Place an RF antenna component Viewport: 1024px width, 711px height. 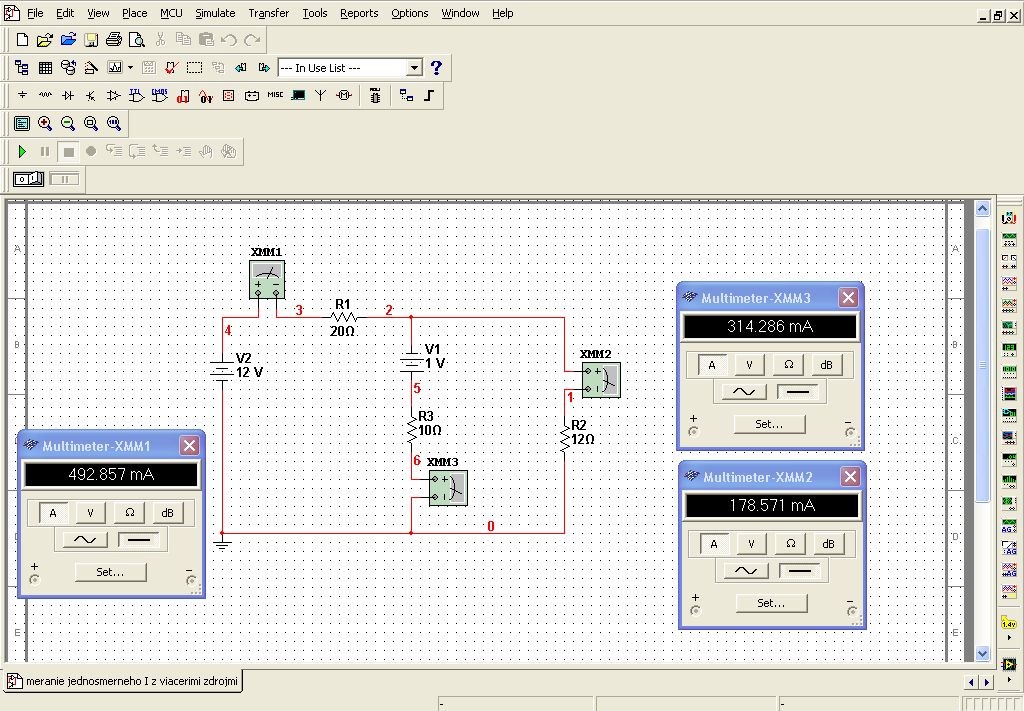point(321,95)
